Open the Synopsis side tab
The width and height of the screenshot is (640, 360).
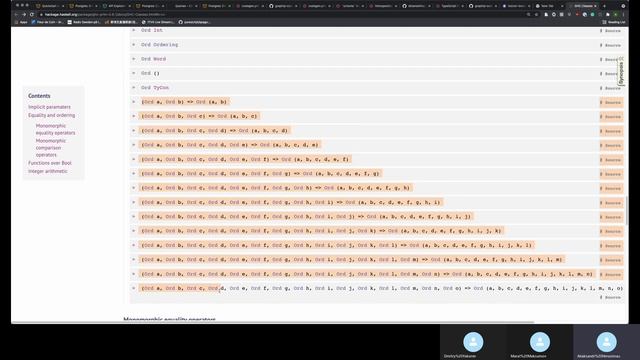621,72
